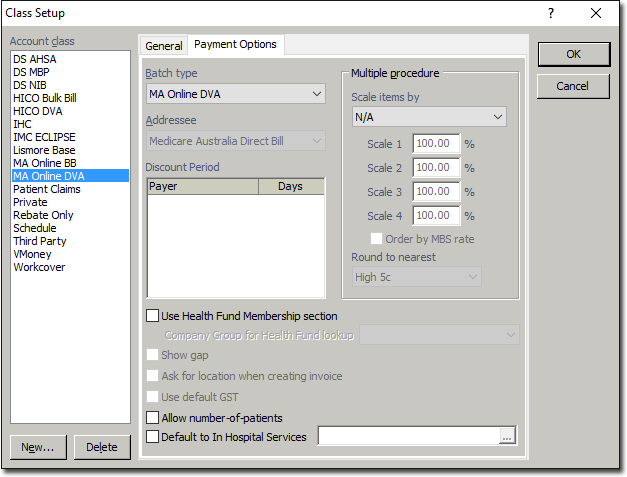Image resolution: width=627 pixels, height=477 pixels.
Task: Click the Default In Hospital Services text field
Action: pyautogui.click(x=408, y=436)
